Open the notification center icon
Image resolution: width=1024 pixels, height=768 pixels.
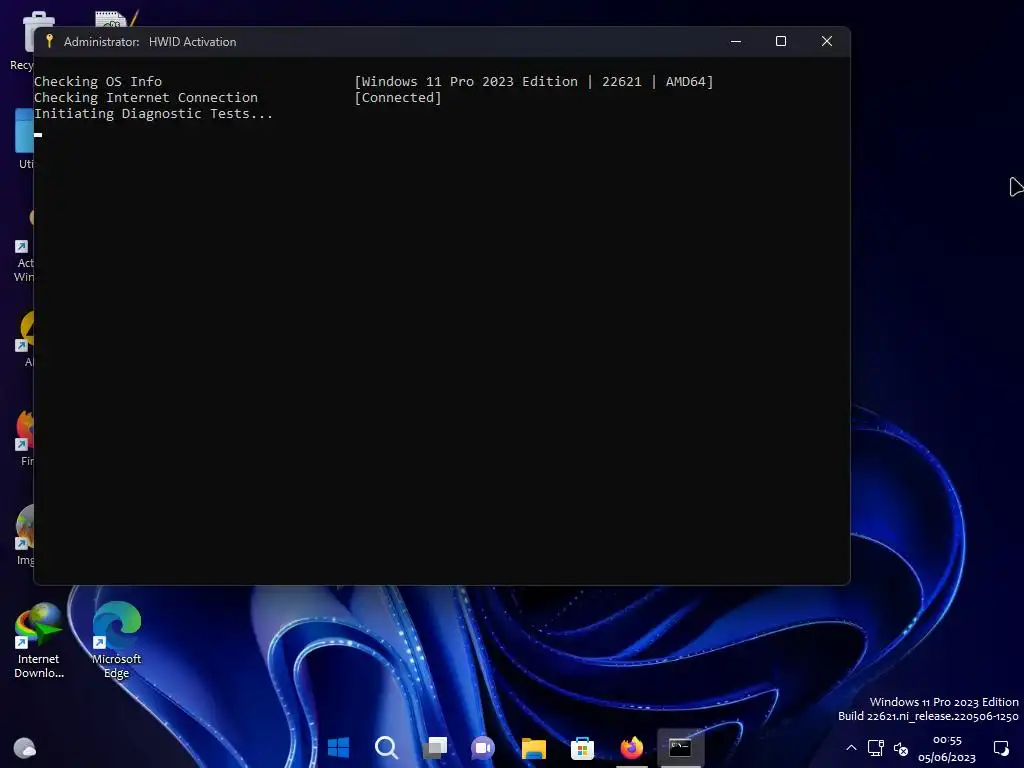point(1001,748)
